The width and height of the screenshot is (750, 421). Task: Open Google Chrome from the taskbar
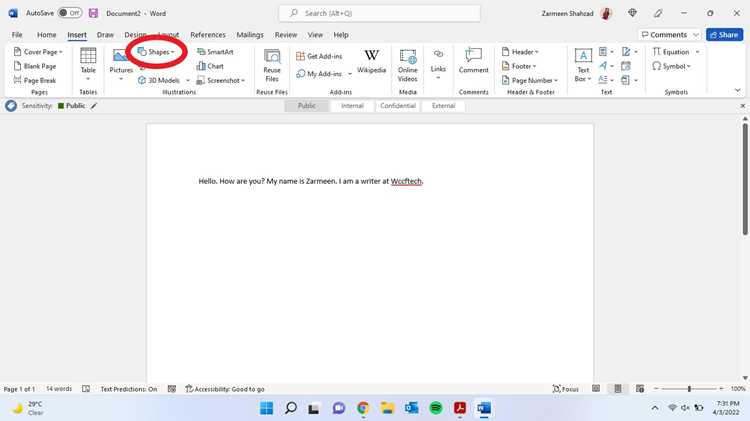[x=363, y=408]
